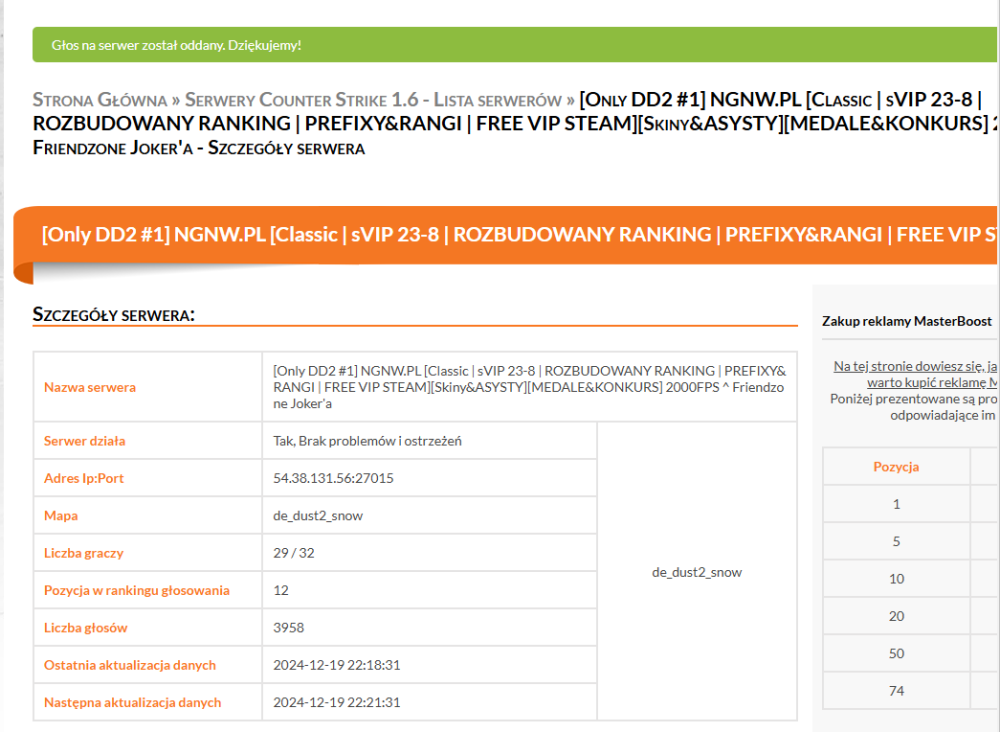Click position '5' in the MasterBoost table
The image size is (1000, 732).
[x=896, y=541]
